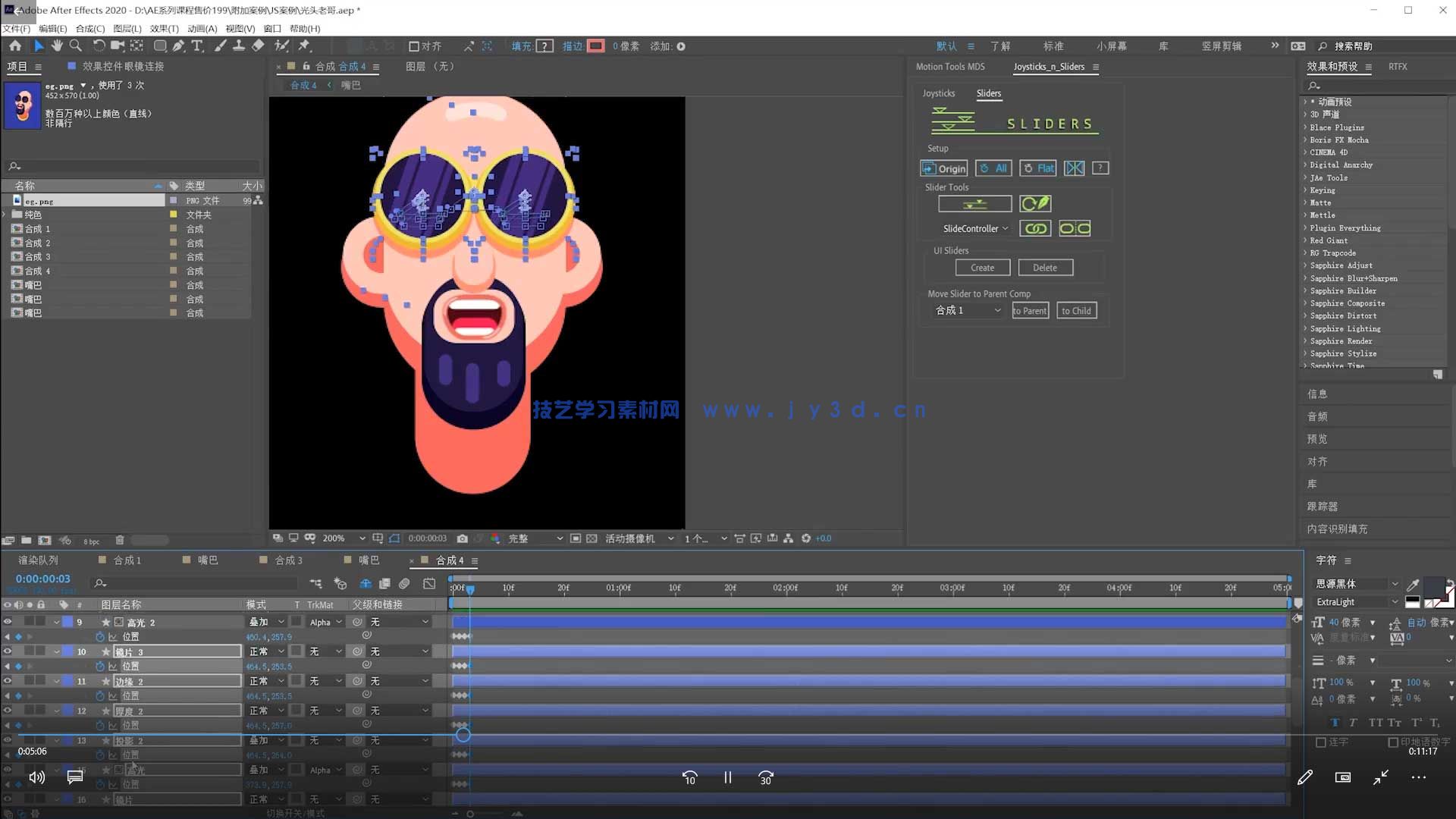Hide the 高光 2 layer visibility eye
This screenshot has width=1456, height=819.
[8, 622]
